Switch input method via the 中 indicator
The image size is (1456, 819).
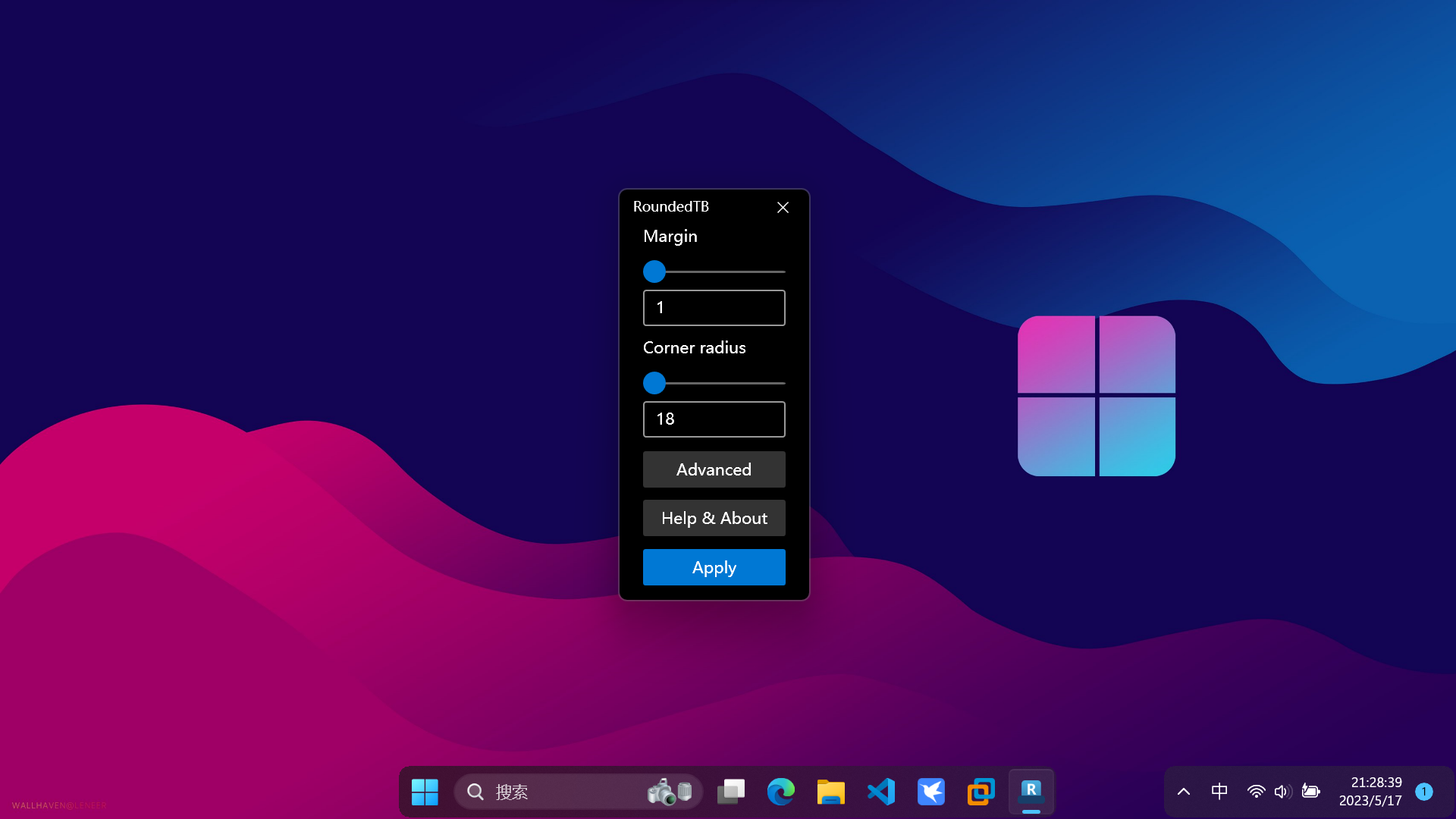1219,791
